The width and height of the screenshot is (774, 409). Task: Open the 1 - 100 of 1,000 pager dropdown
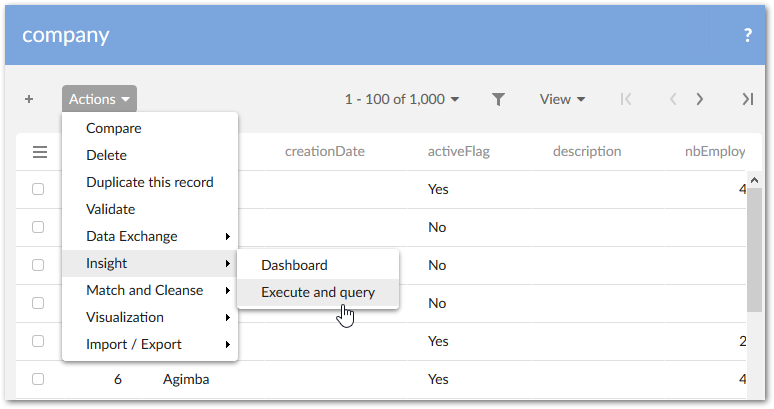[401, 99]
